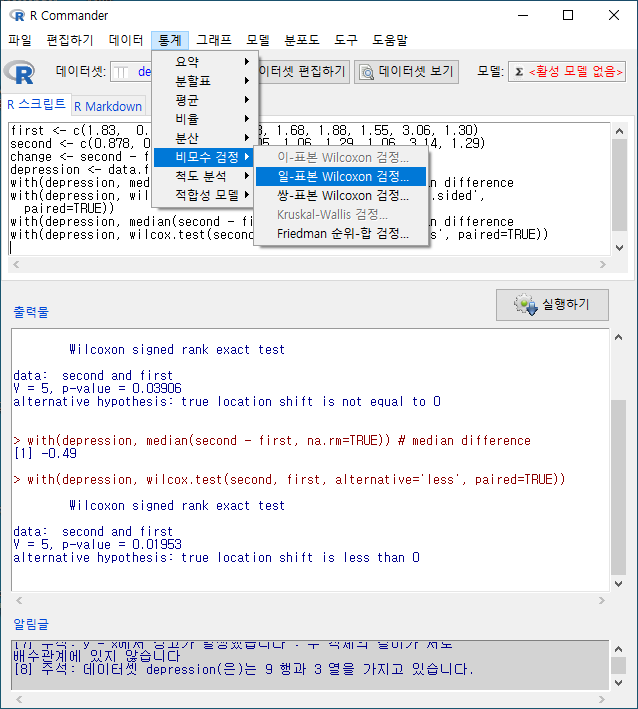Open the 데이터 menu

[126, 40]
